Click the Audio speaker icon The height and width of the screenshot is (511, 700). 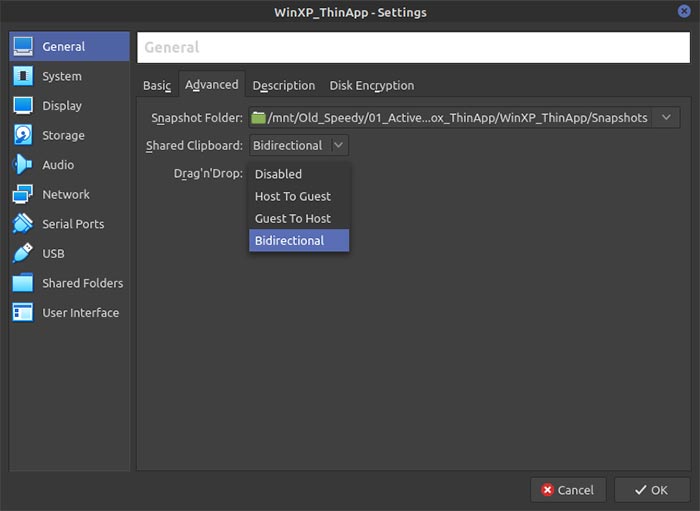point(23,165)
